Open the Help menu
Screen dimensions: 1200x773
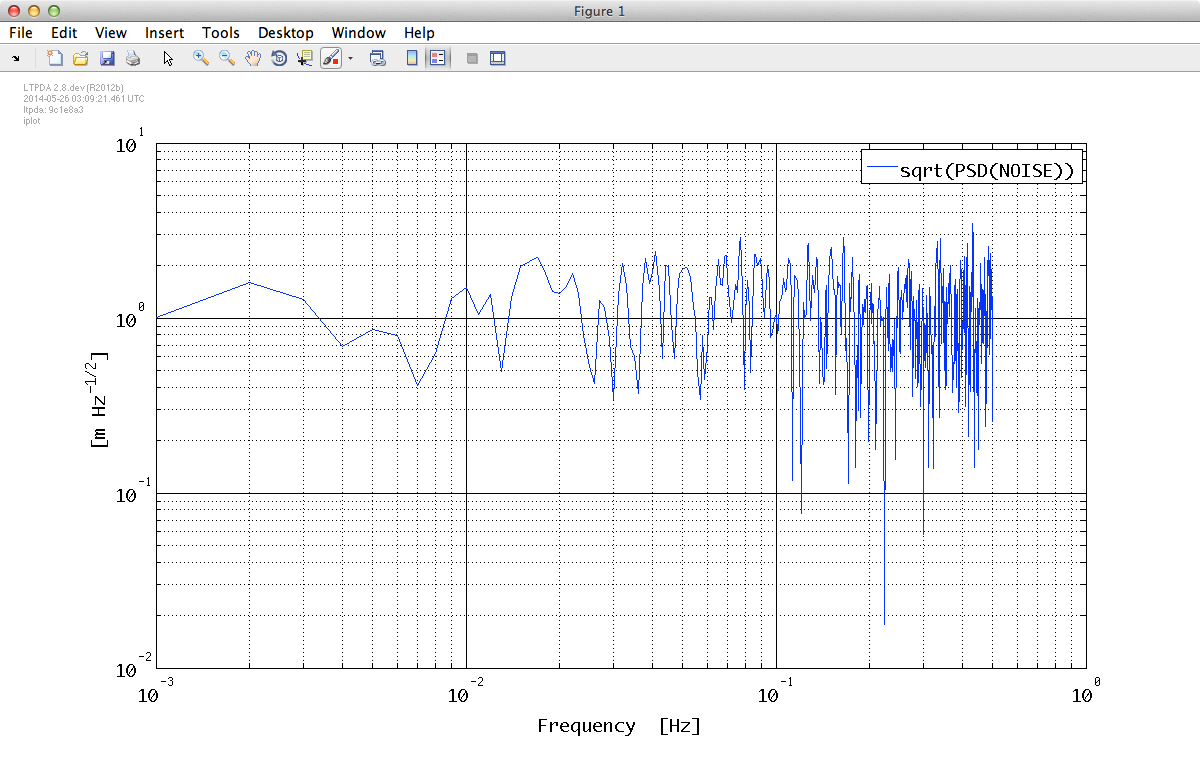pyautogui.click(x=419, y=33)
